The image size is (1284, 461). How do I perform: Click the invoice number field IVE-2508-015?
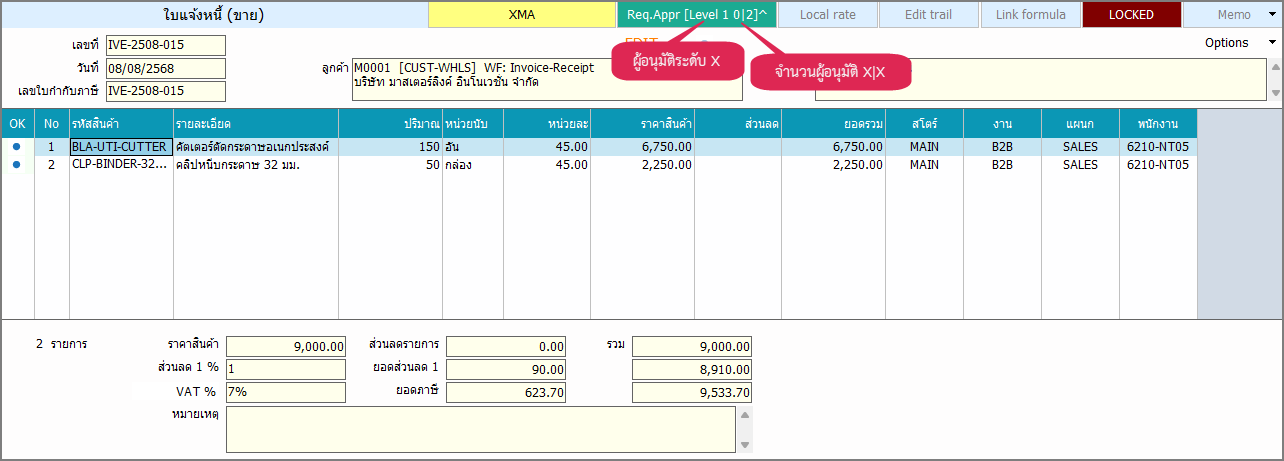pyautogui.click(x=165, y=45)
